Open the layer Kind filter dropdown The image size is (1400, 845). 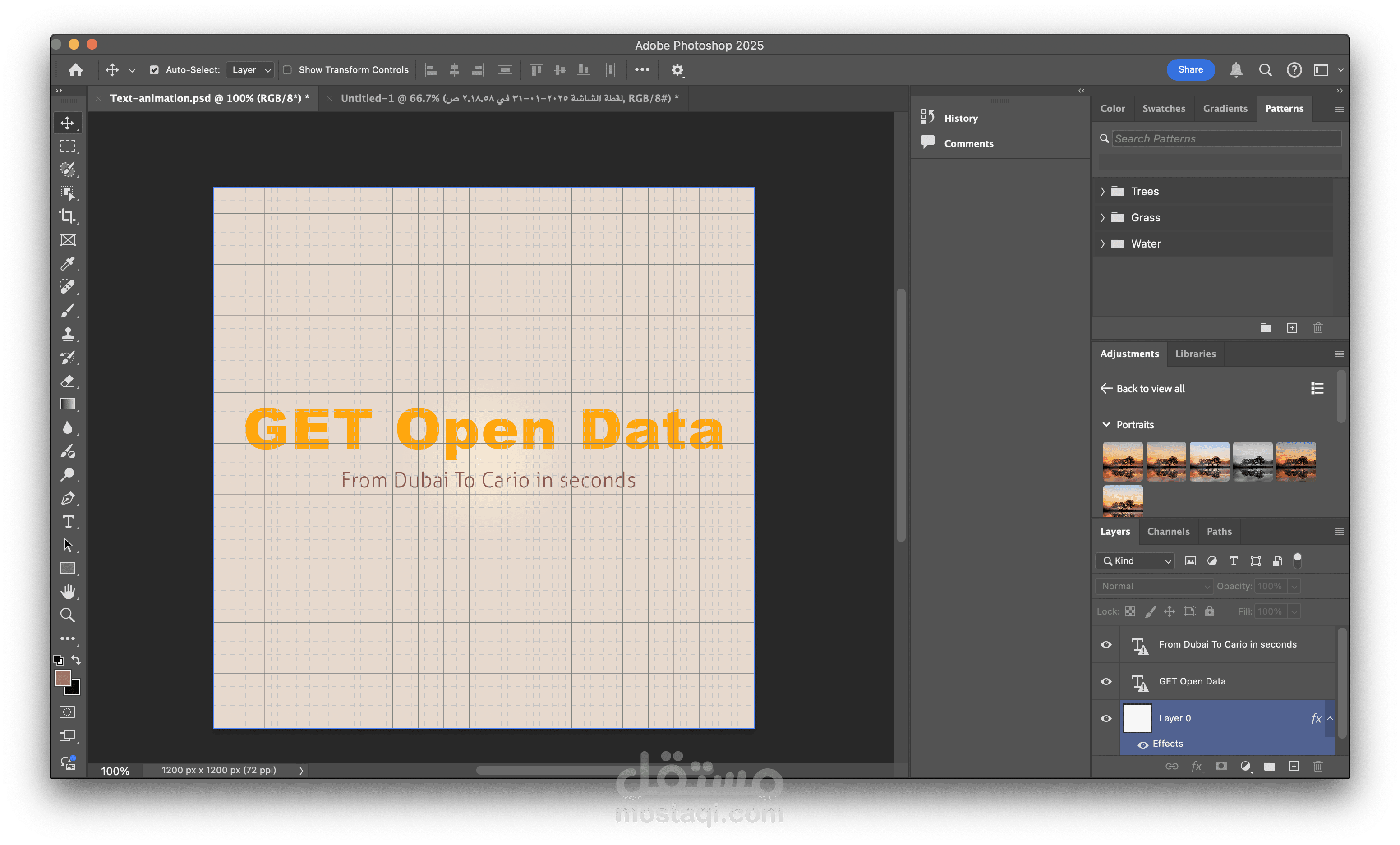tap(1134, 561)
